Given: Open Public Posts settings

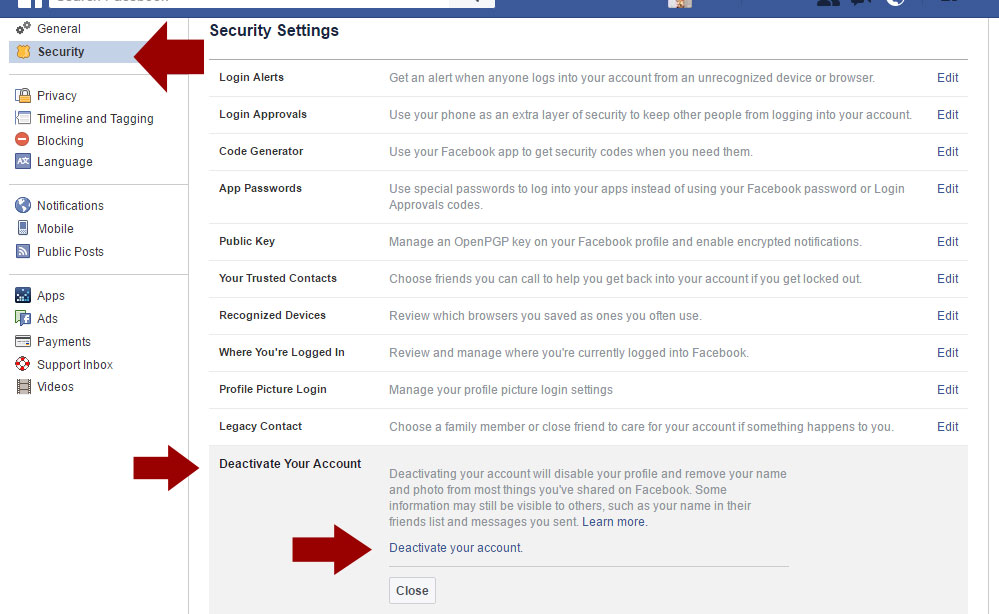Looking at the screenshot, I should [x=70, y=252].
